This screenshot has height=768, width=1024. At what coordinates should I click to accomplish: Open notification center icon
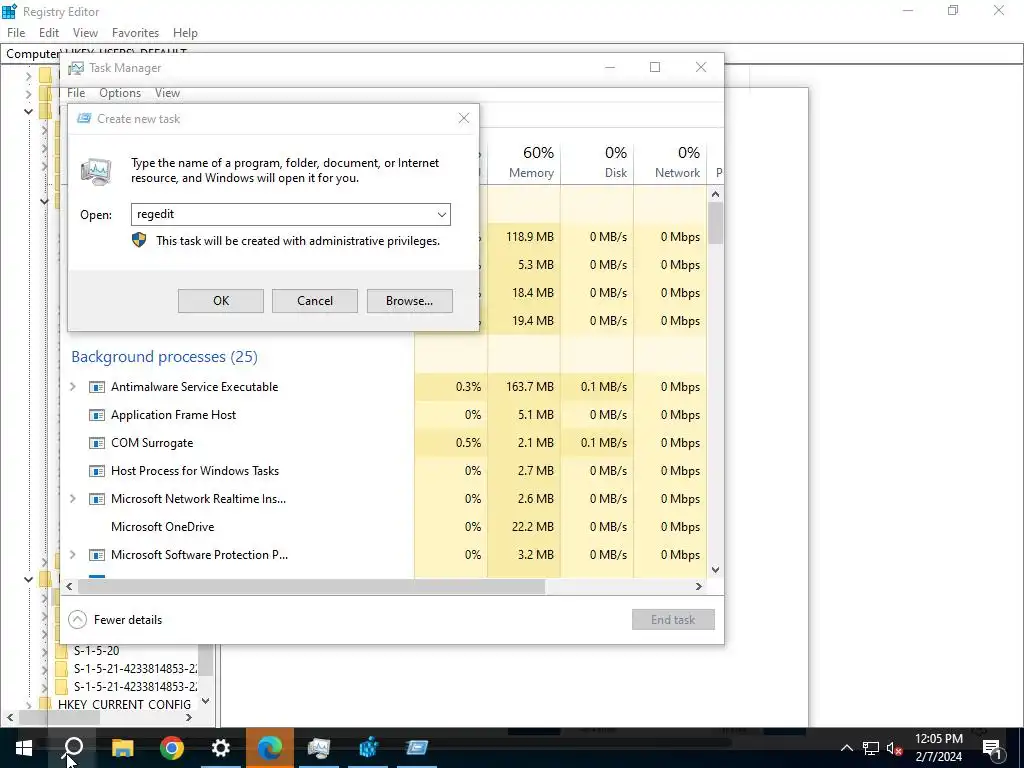[993, 748]
